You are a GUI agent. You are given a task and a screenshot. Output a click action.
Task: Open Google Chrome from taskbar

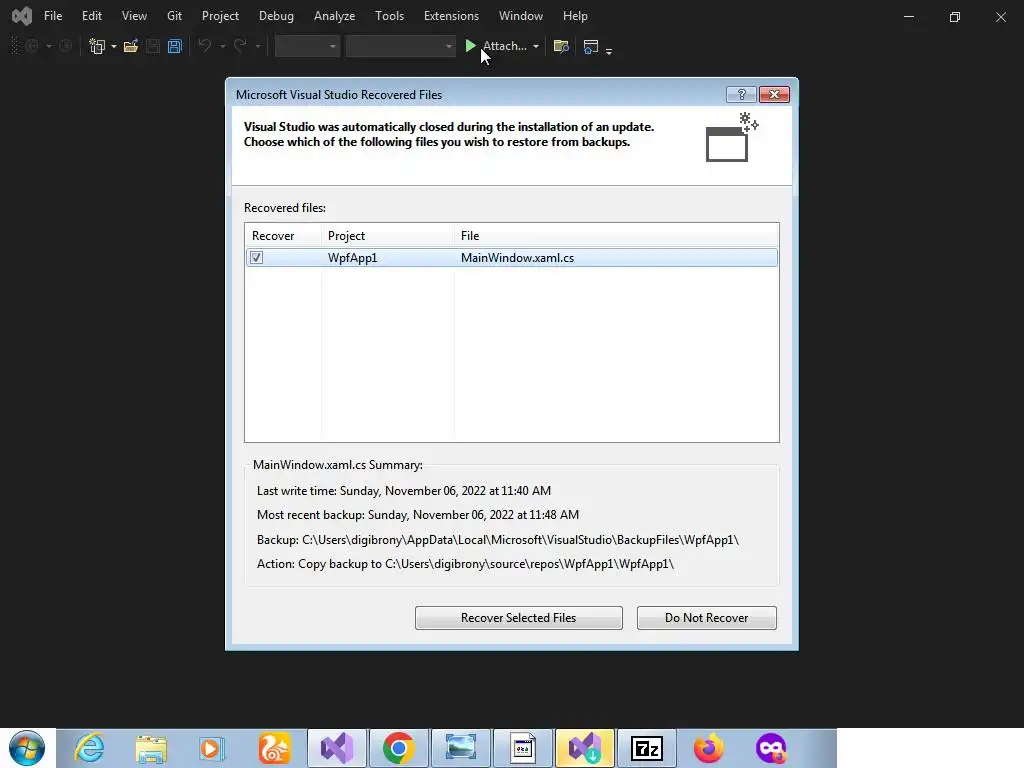[398, 748]
